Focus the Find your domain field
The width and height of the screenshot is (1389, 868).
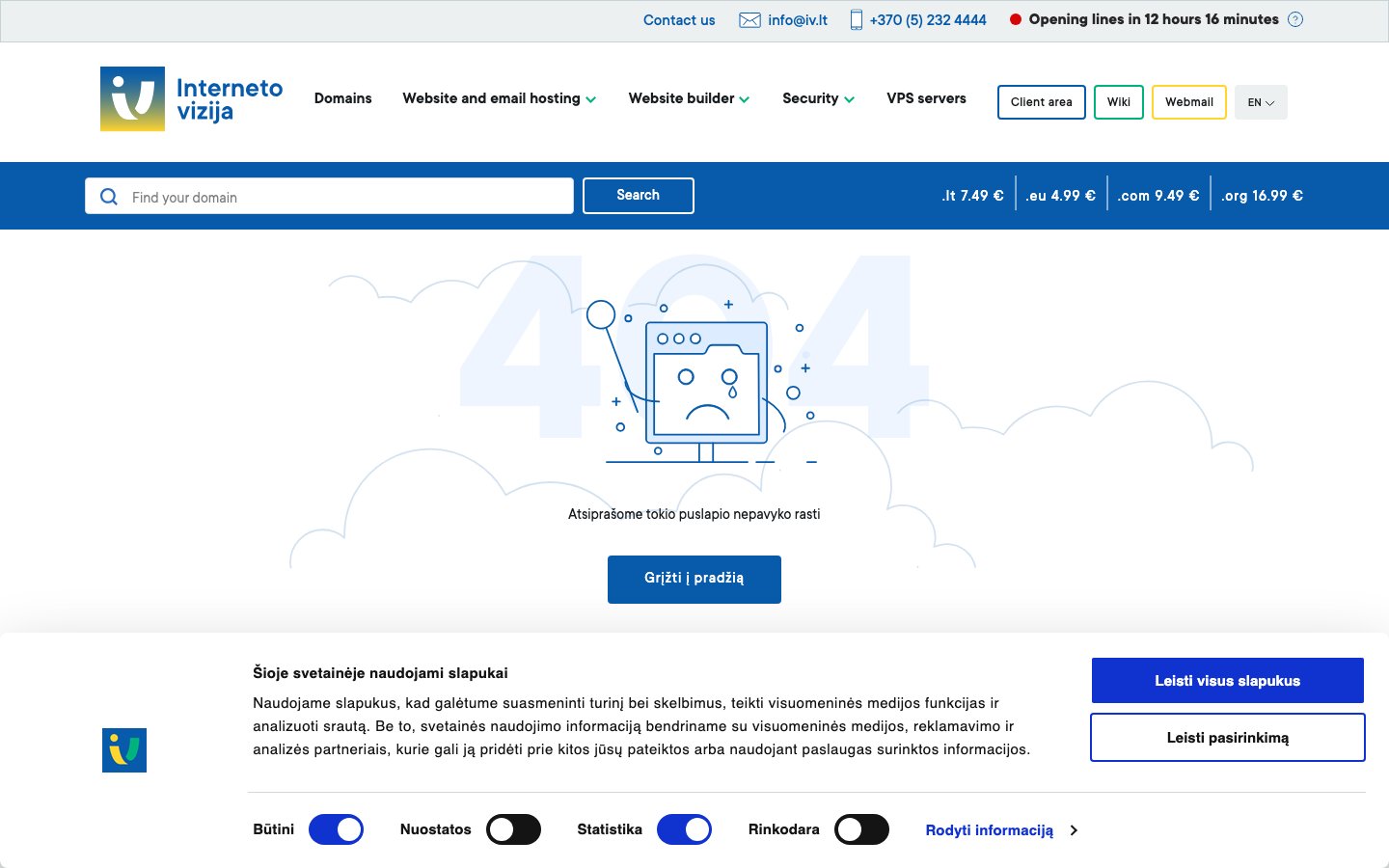click(x=329, y=196)
